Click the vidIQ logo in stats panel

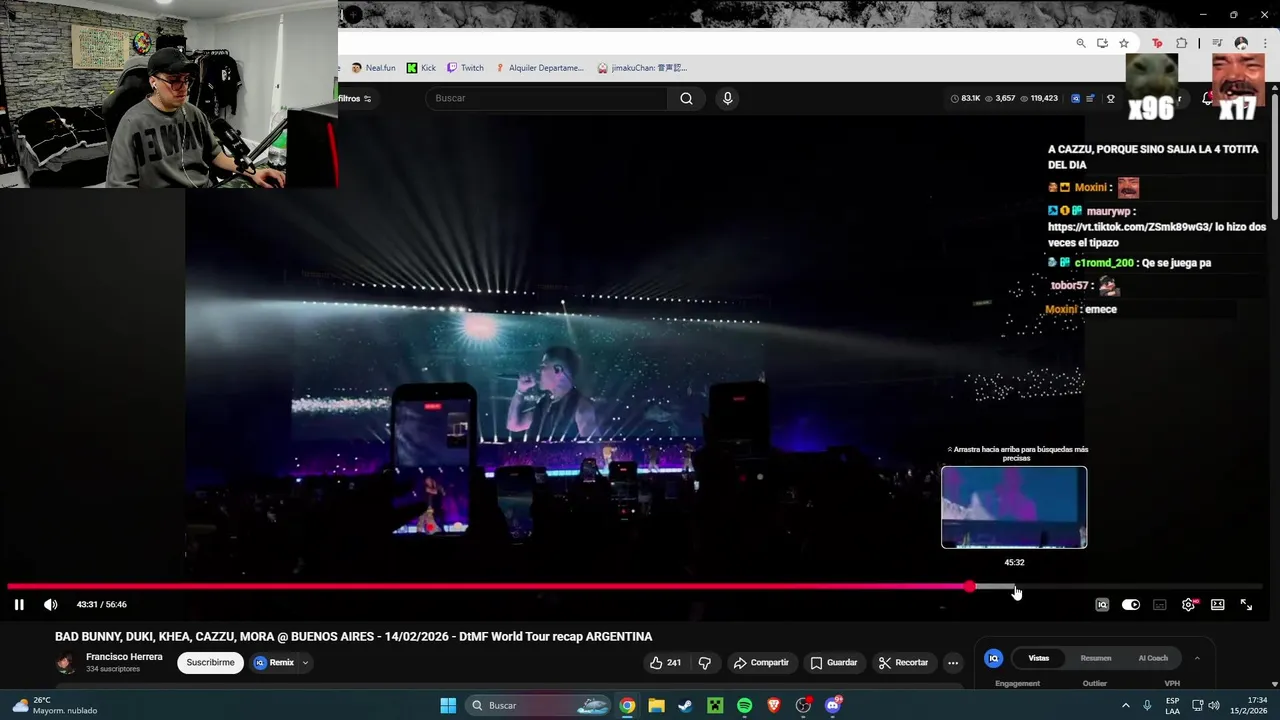click(x=994, y=658)
